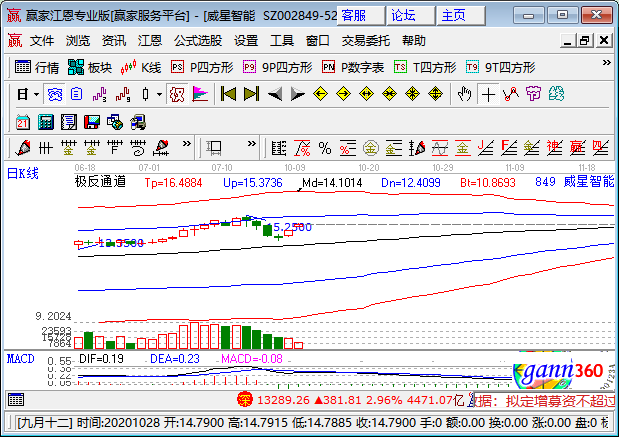The height and width of the screenshot is (437, 619).
Task: Open the candlestick chart type dropdown arrow
Action: [x=159, y=95]
